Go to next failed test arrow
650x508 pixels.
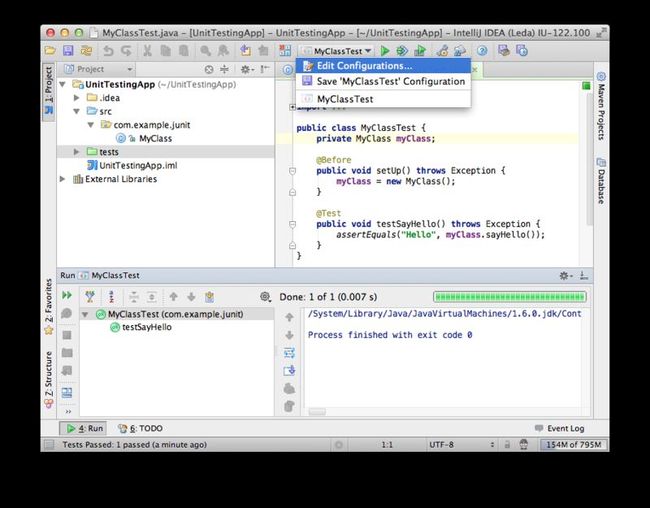tap(191, 297)
